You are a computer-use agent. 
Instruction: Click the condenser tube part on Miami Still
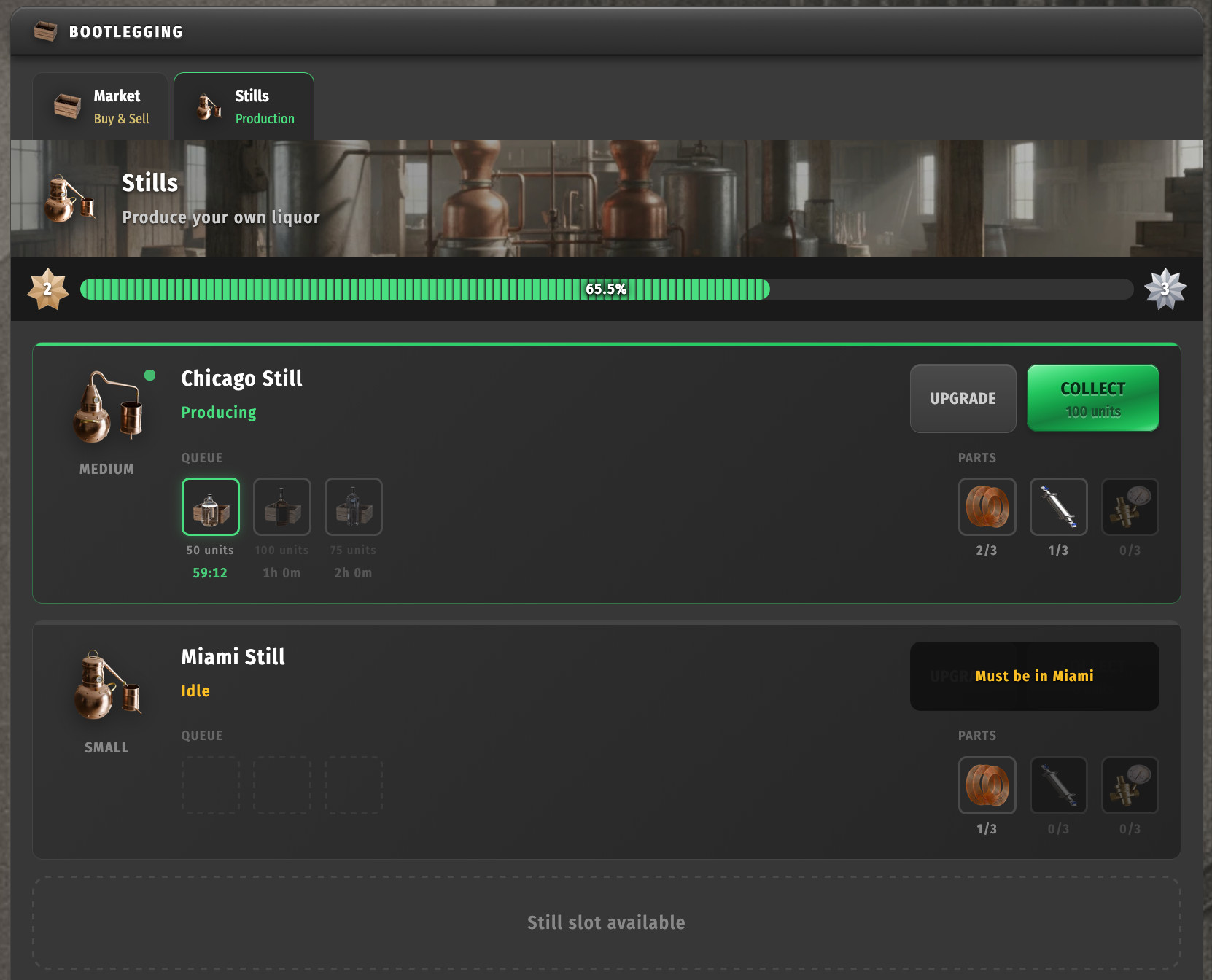point(1058,785)
